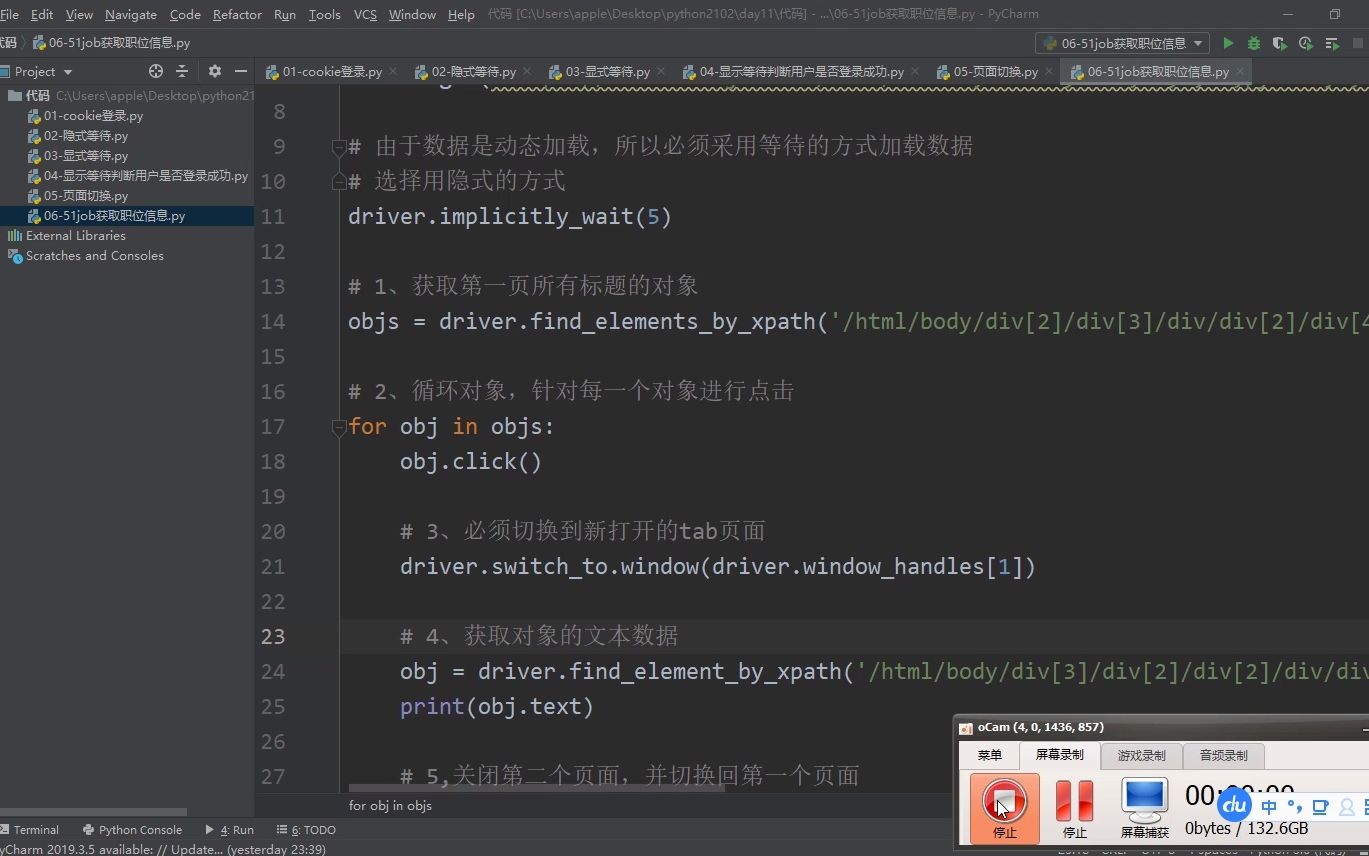
Task: Switch to oCam 音频录制 tab
Action: 1223,755
